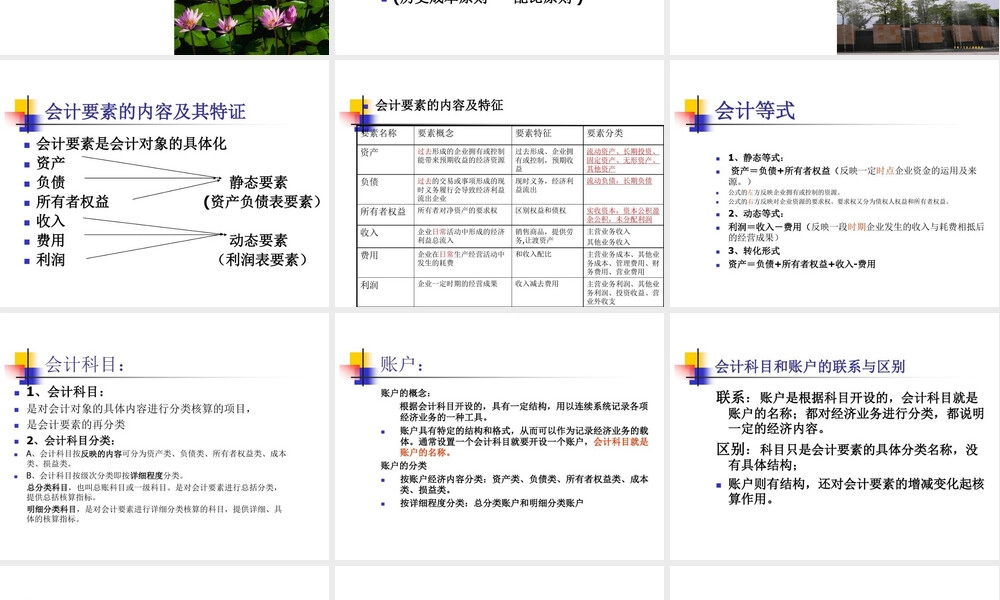
Task: Click the bullet 2、会计科目分类:
Action: click(x=71, y=441)
